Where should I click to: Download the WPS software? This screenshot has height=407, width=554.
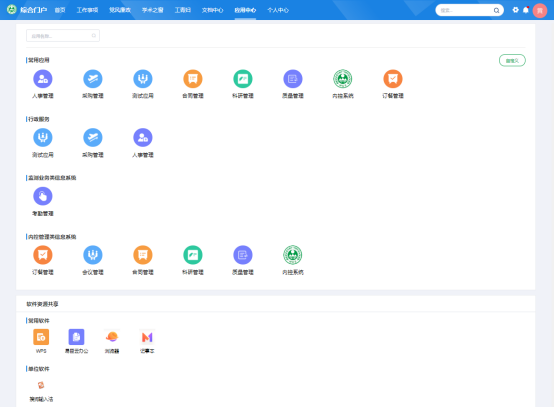41,337
